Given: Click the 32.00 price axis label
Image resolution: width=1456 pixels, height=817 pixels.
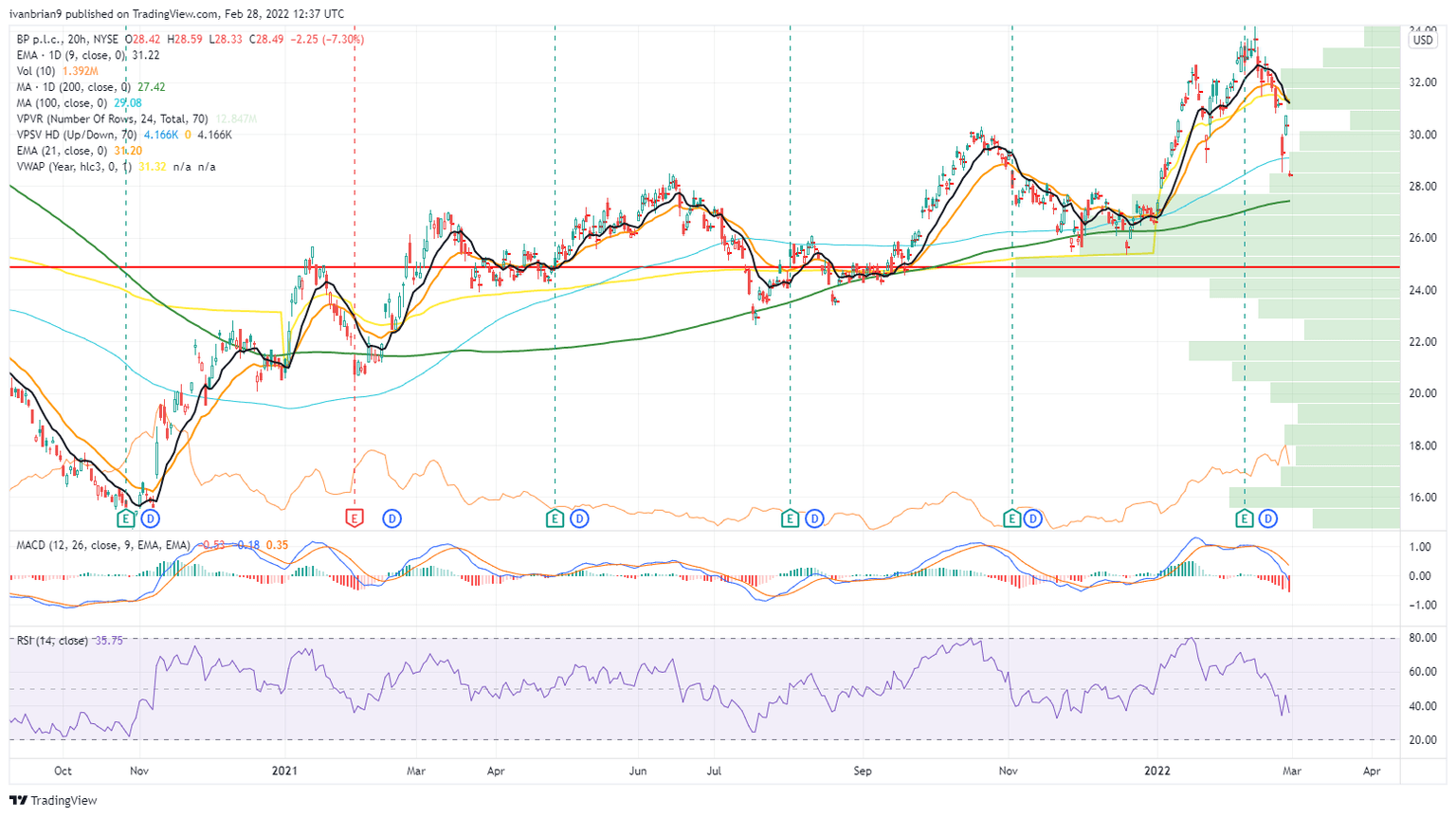Looking at the screenshot, I should 1423,82.
